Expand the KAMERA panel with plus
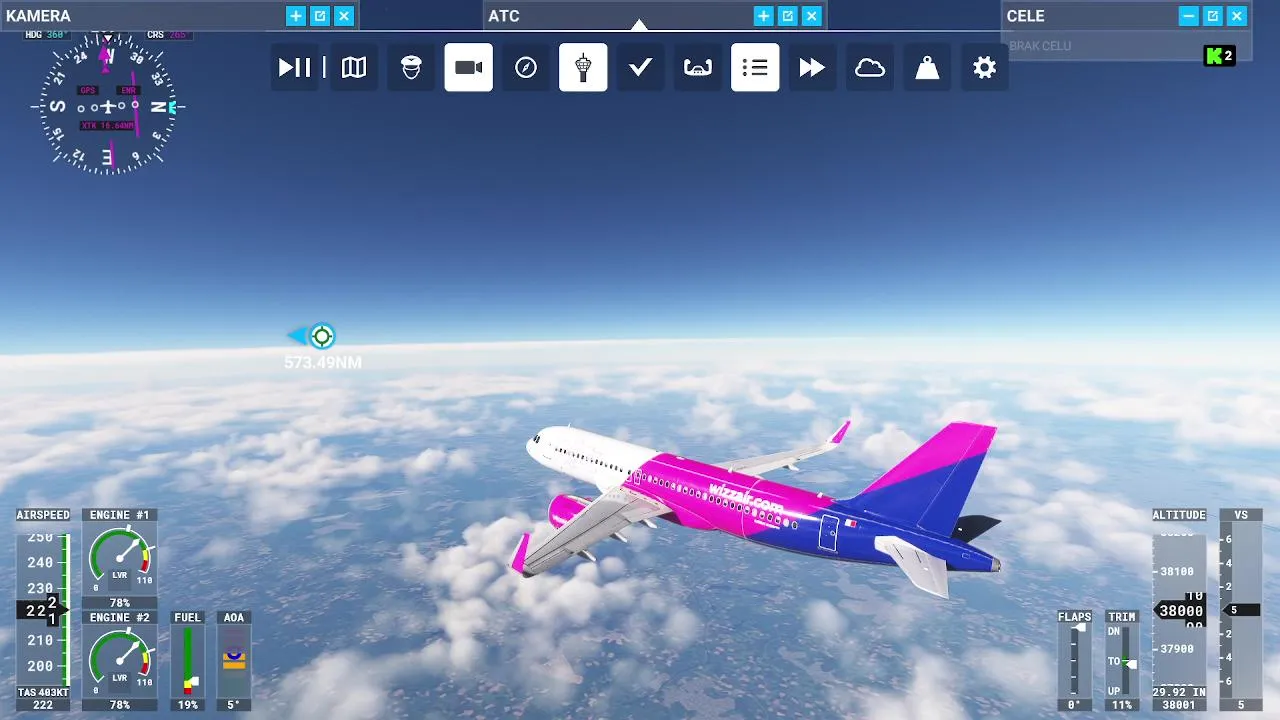This screenshot has width=1280, height=720. click(x=295, y=16)
